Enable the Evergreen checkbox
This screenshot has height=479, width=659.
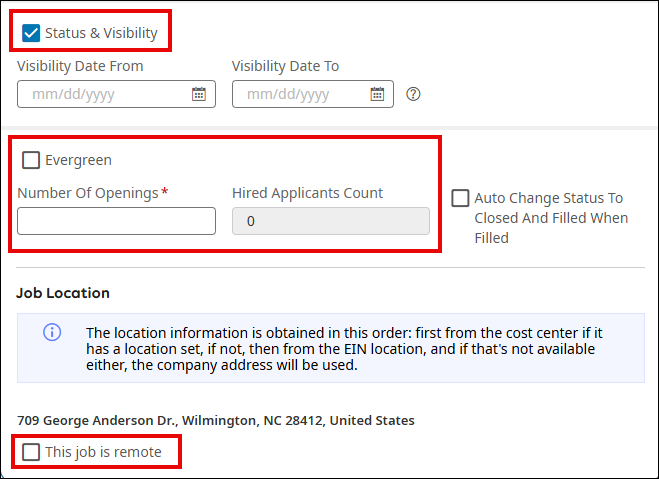31,160
